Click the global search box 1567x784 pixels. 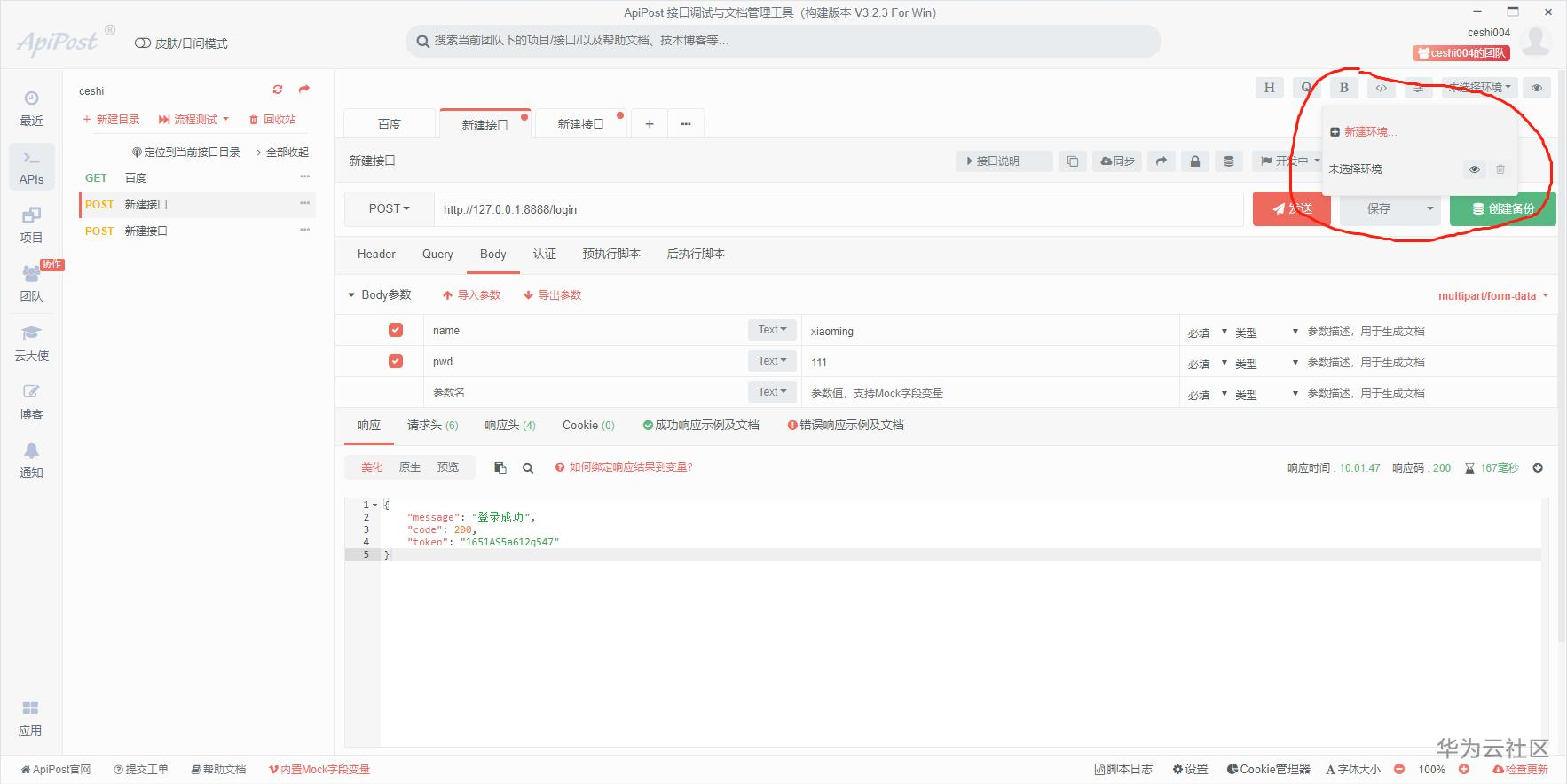783,40
